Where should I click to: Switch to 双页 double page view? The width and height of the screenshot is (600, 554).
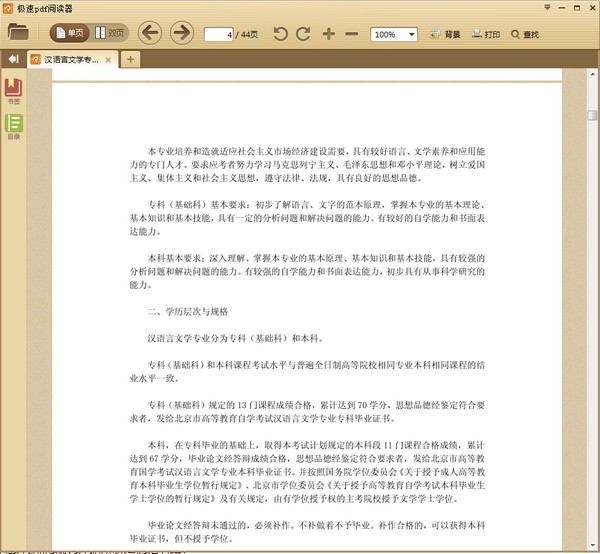[110, 33]
